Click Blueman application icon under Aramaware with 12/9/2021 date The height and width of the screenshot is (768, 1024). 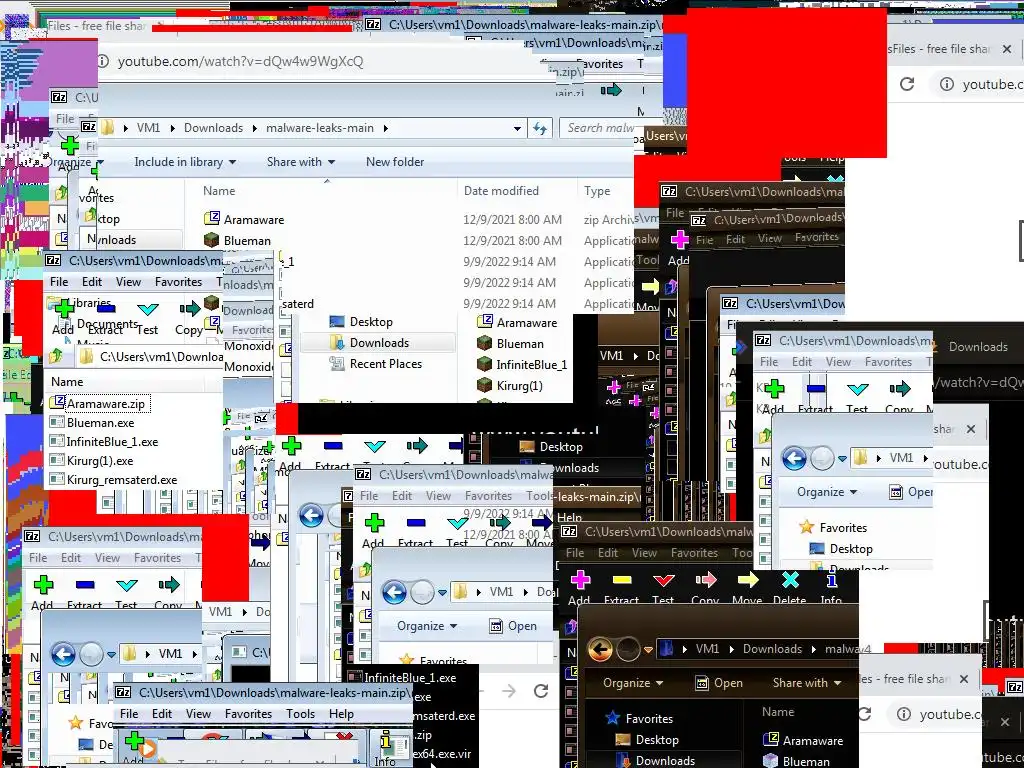click(211, 240)
